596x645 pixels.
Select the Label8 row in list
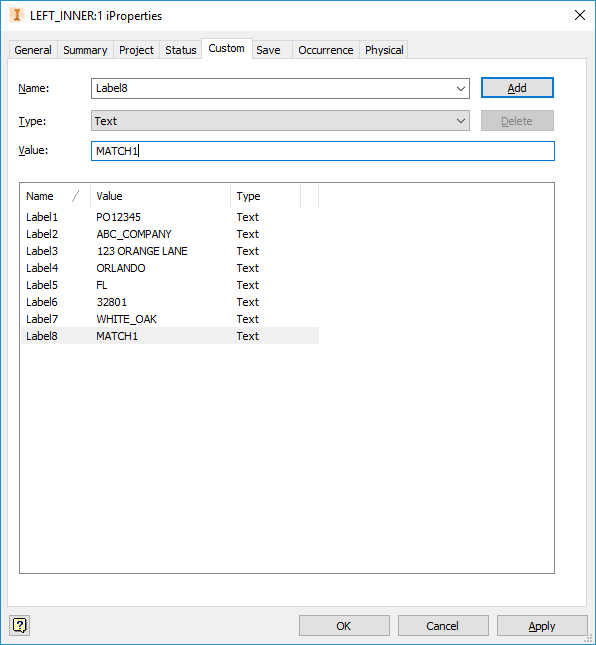coord(170,336)
